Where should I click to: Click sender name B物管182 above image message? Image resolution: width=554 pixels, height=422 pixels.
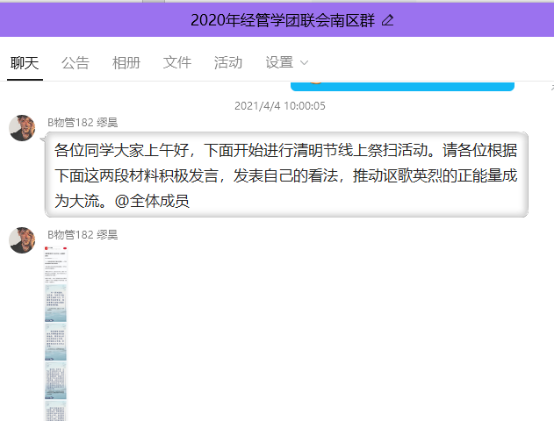coord(82,235)
